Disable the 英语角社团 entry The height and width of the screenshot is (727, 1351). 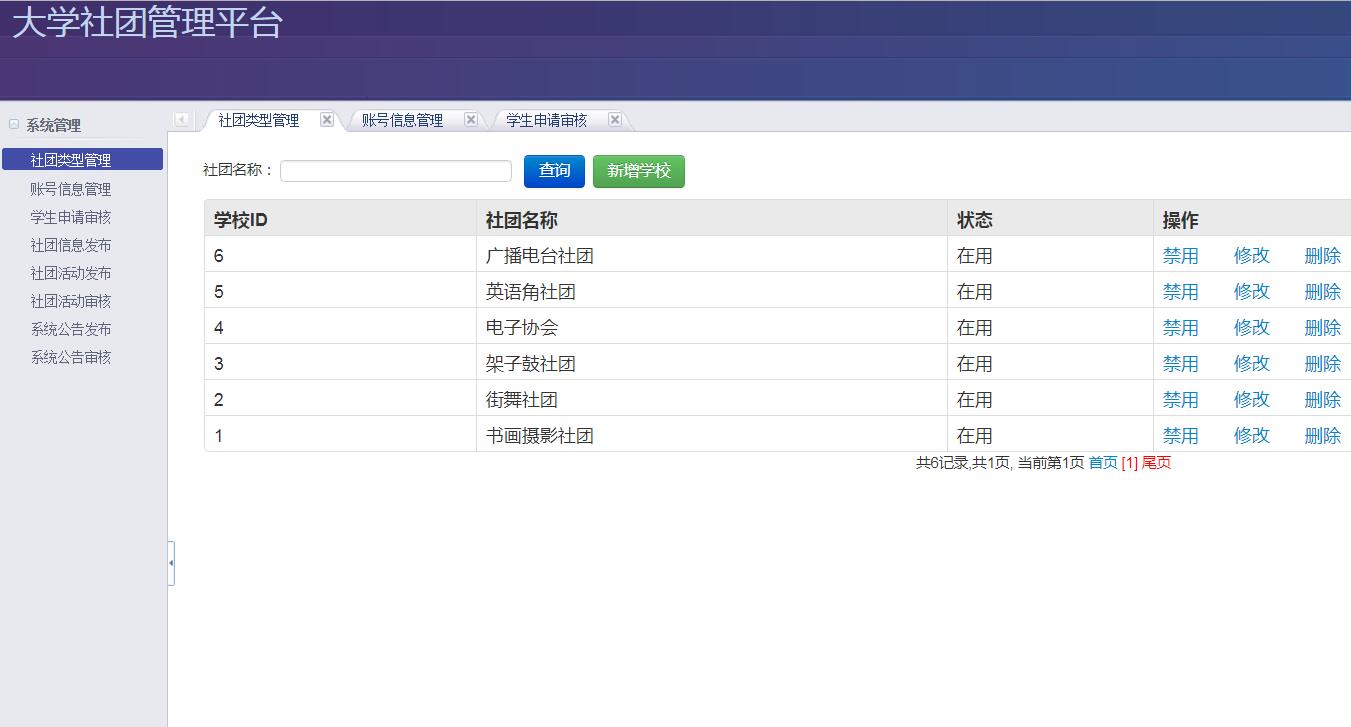1180,292
